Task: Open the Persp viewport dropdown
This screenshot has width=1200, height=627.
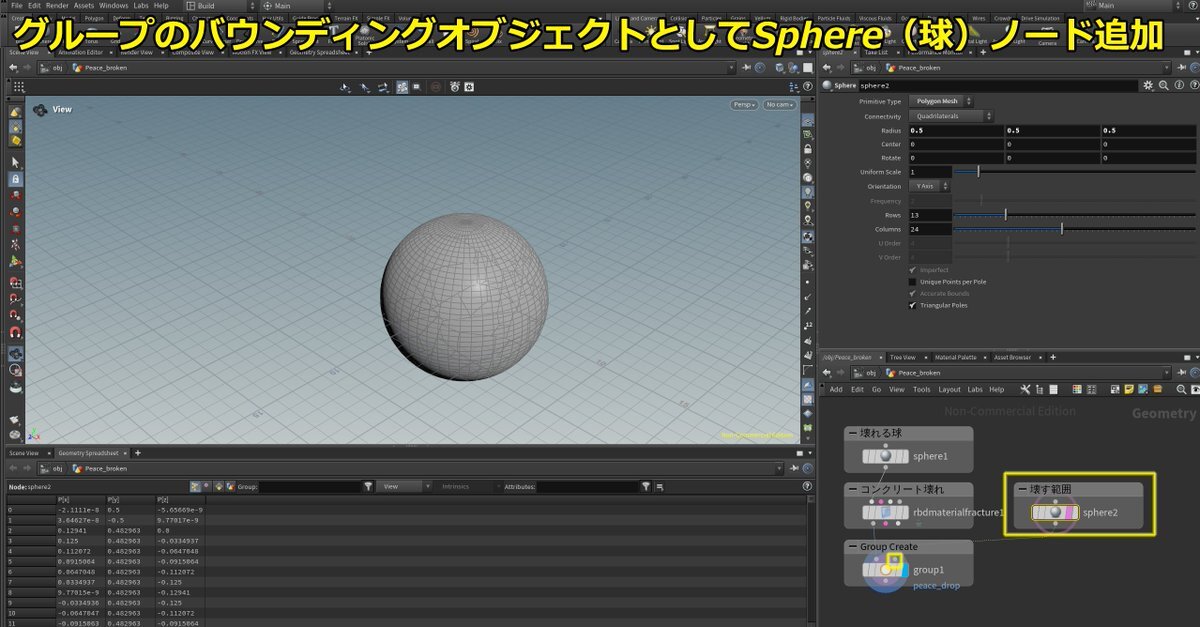Action: (x=743, y=104)
